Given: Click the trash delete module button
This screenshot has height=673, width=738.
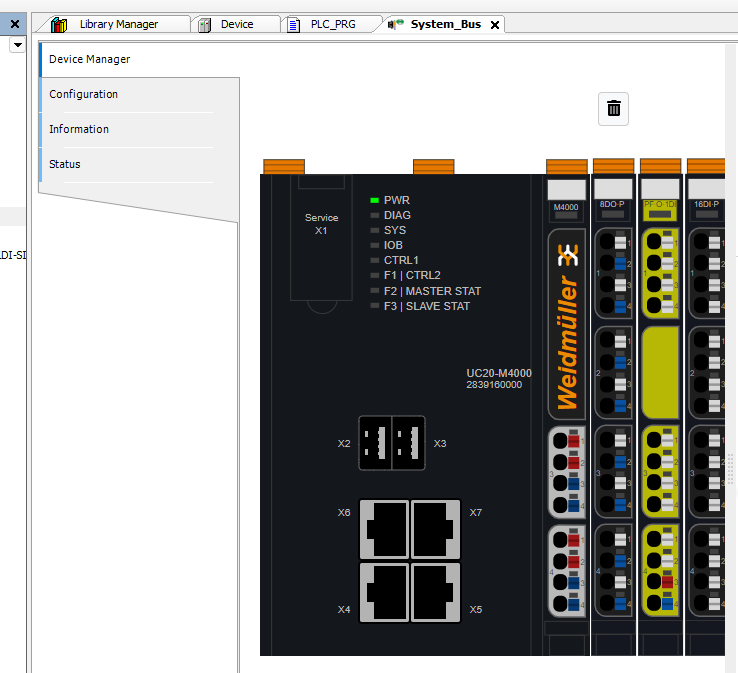Looking at the screenshot, I should point(613,109).
